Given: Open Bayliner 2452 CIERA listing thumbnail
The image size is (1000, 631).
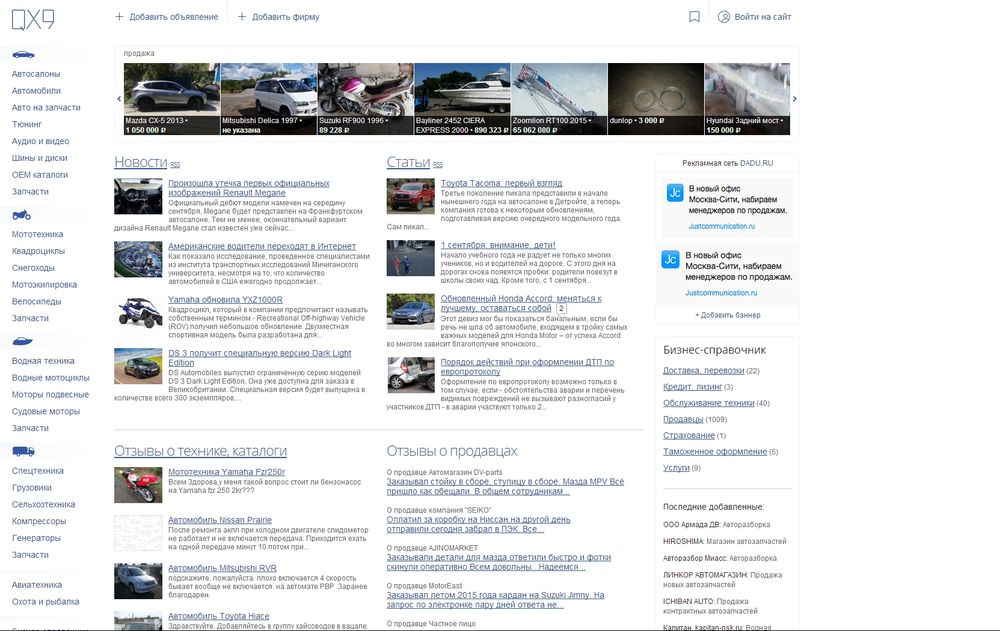Looking at the screenshot, I should pyautogui.click(x=462, y=99).
